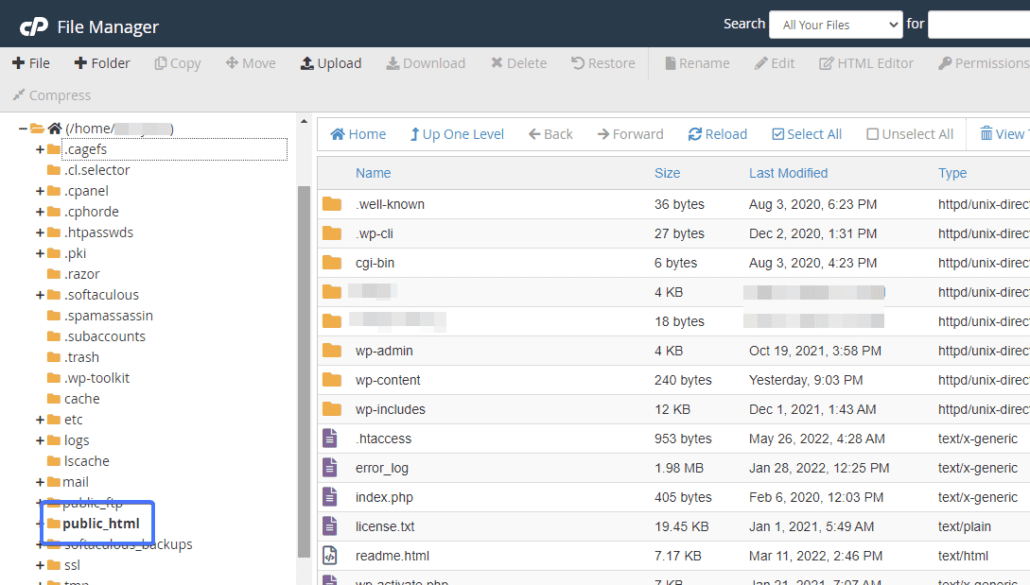Click the Copy toolbar button
The image size is (1030, 585).
click(x=177, y=63)
